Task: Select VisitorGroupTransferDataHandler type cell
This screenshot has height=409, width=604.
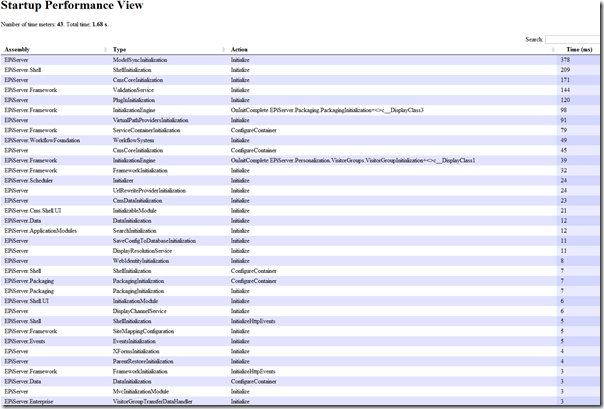Action: click(153, 402)
